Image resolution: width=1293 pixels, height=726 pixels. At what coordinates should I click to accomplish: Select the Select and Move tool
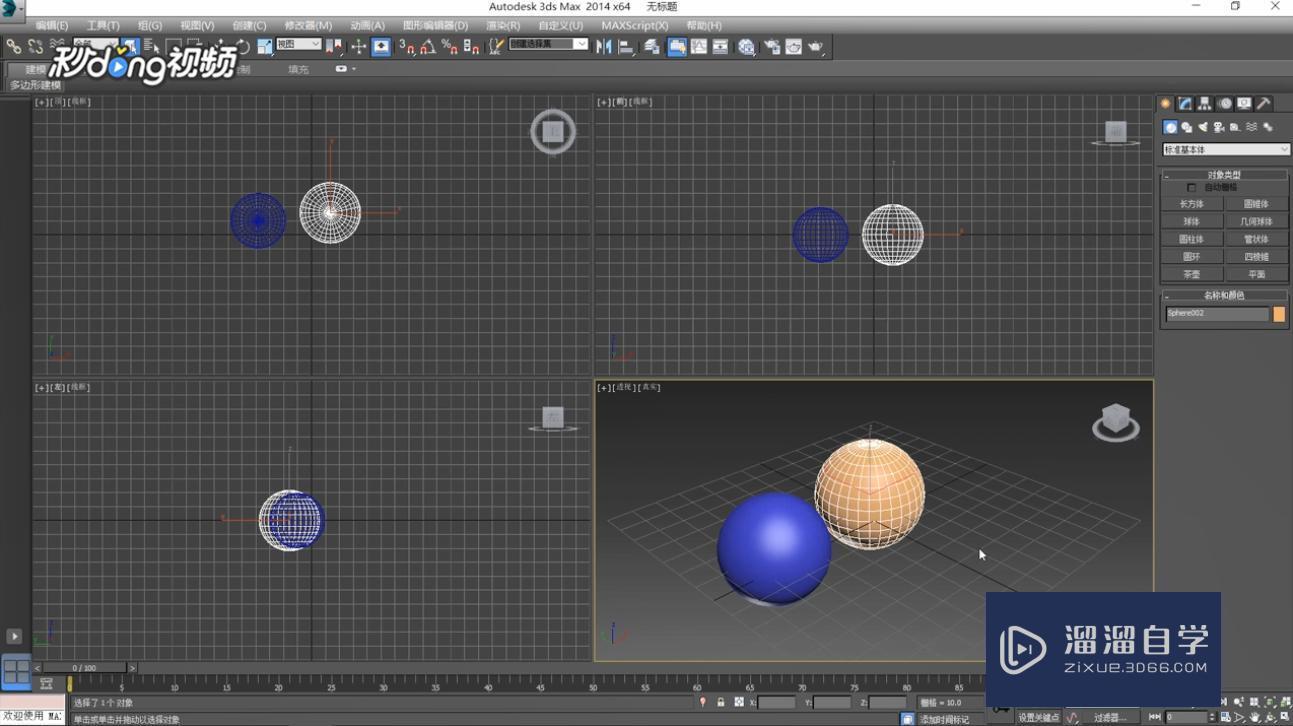[x=222, y=46]
